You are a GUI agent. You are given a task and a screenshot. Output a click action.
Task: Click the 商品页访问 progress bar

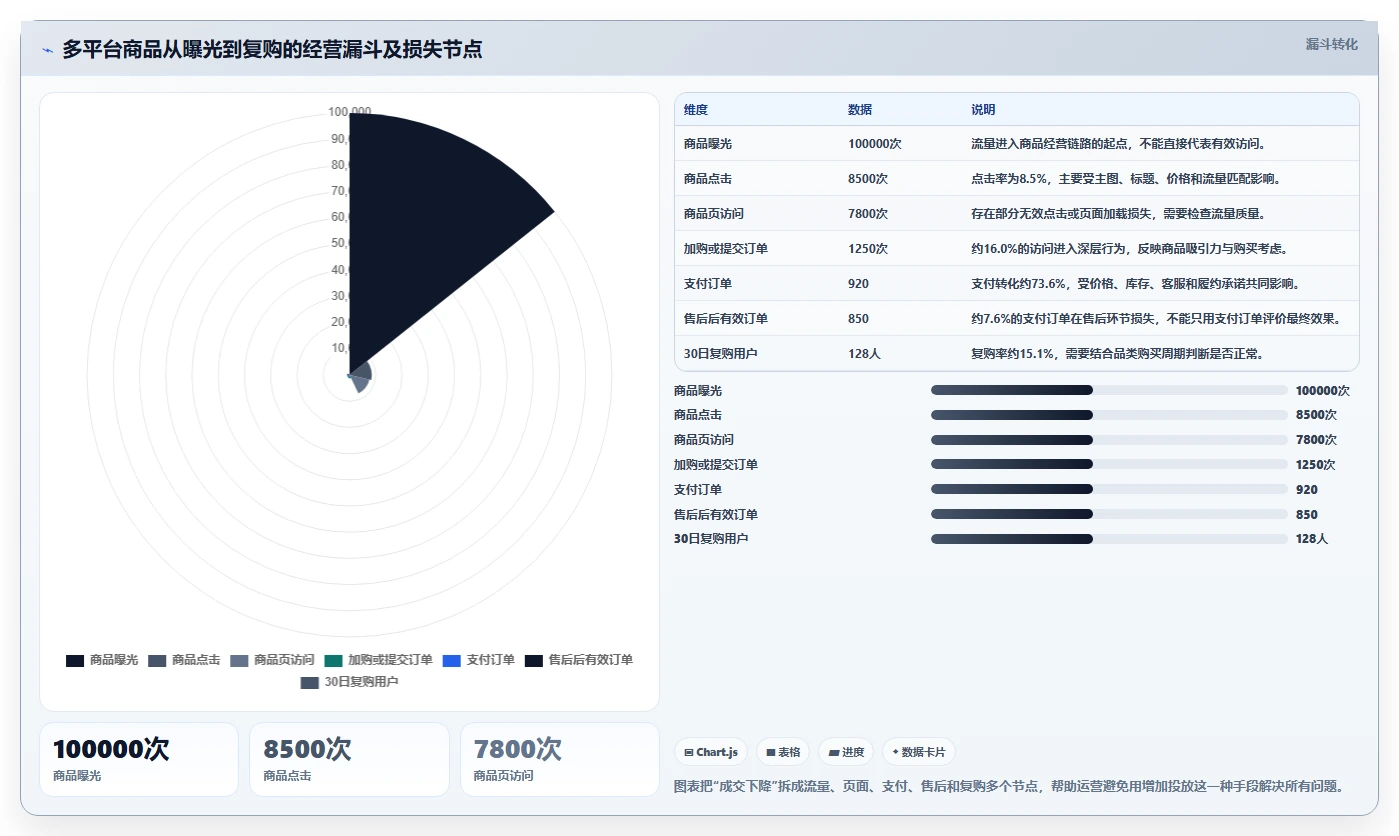point(1109,440)
